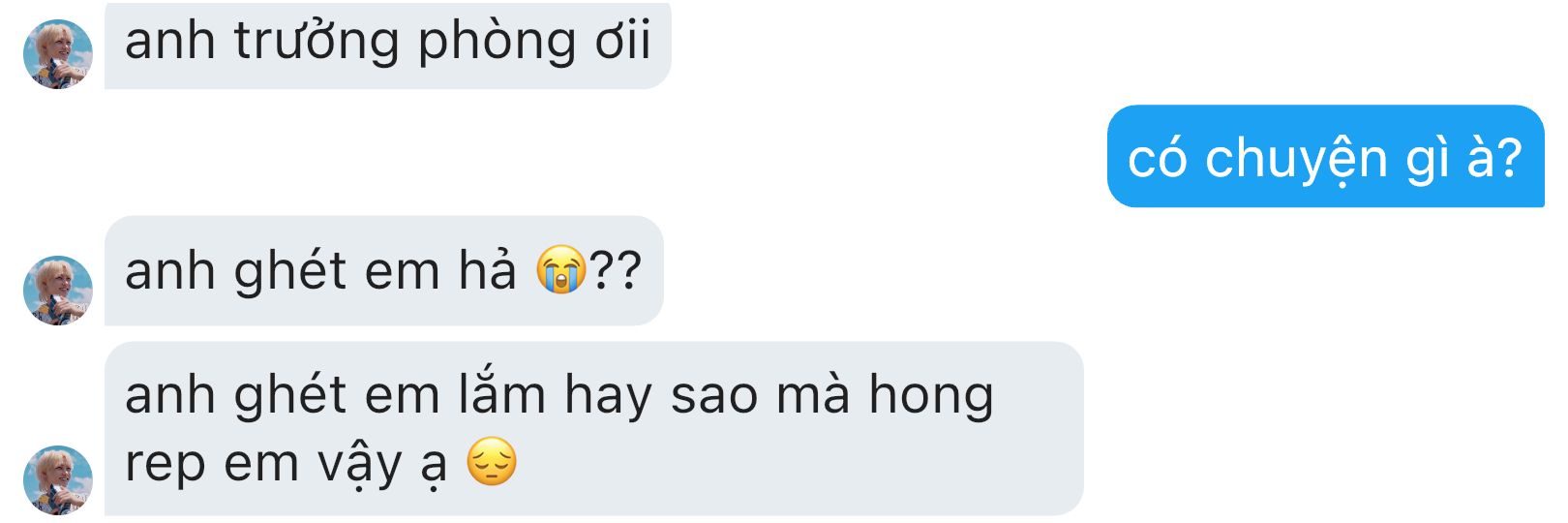The height and width of the screenshot is (523, 1568).
Task: Click the double question marks after crying emoji
Action: pos(616,270)
